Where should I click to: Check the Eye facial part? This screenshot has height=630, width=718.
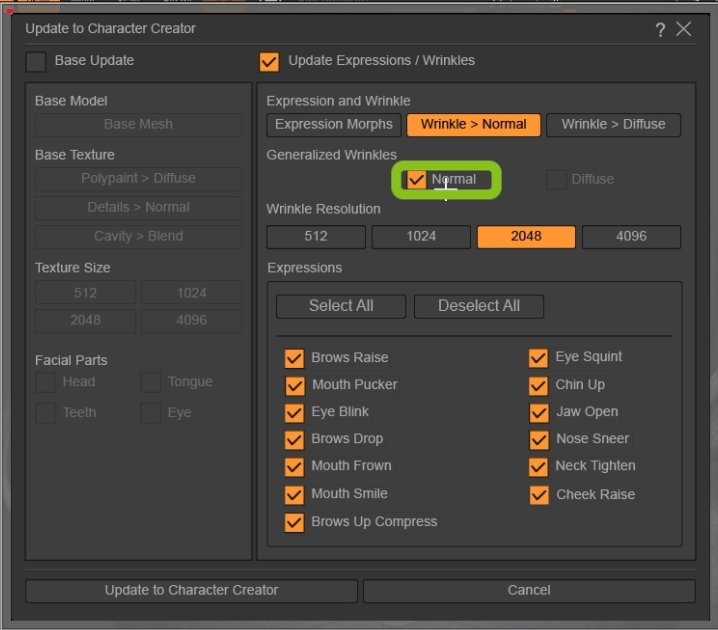(150, 413)
